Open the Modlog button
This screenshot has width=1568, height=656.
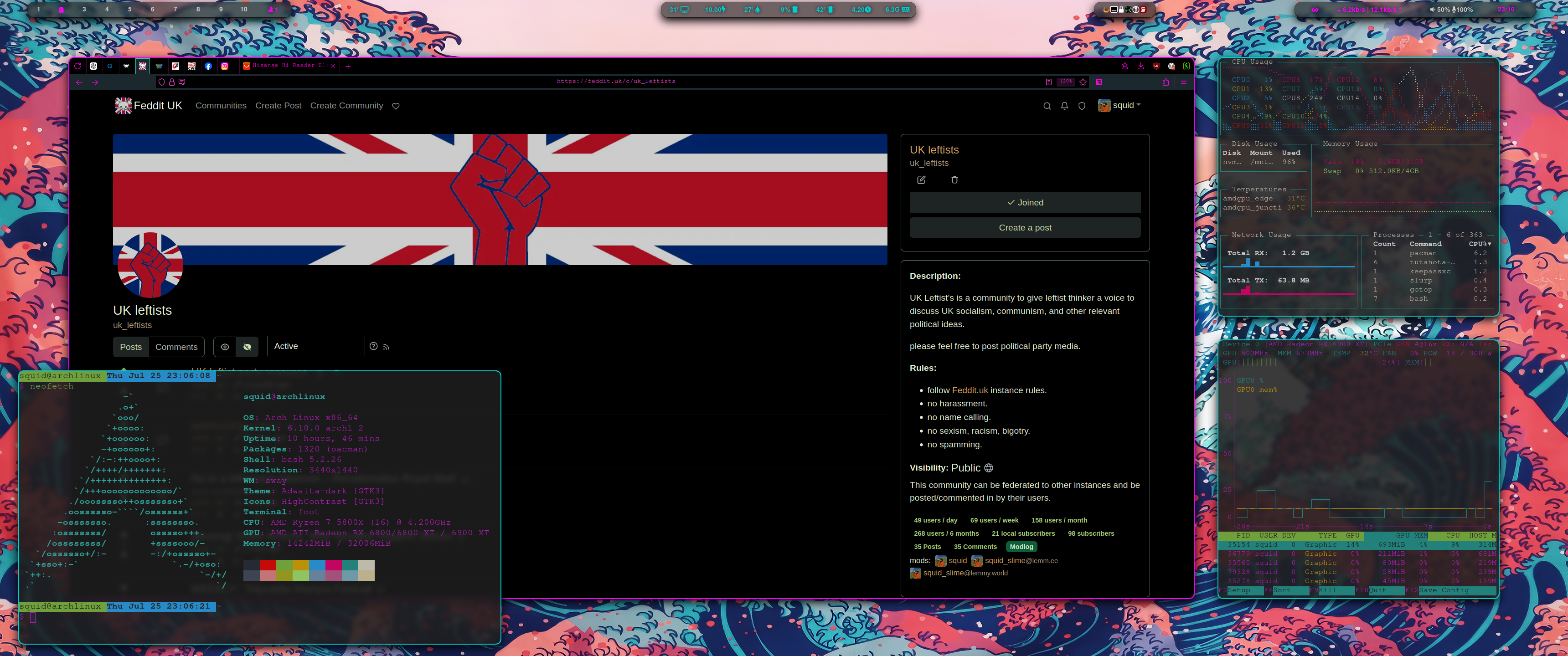1021,547
